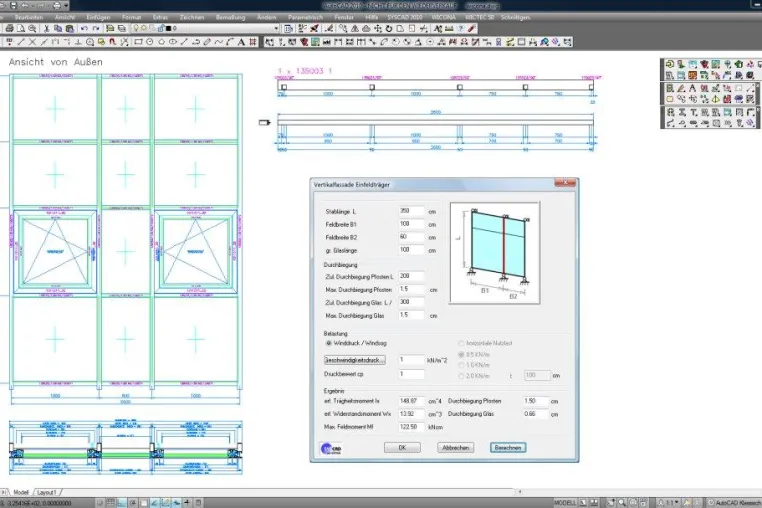Click the Berechnen button

508,447
